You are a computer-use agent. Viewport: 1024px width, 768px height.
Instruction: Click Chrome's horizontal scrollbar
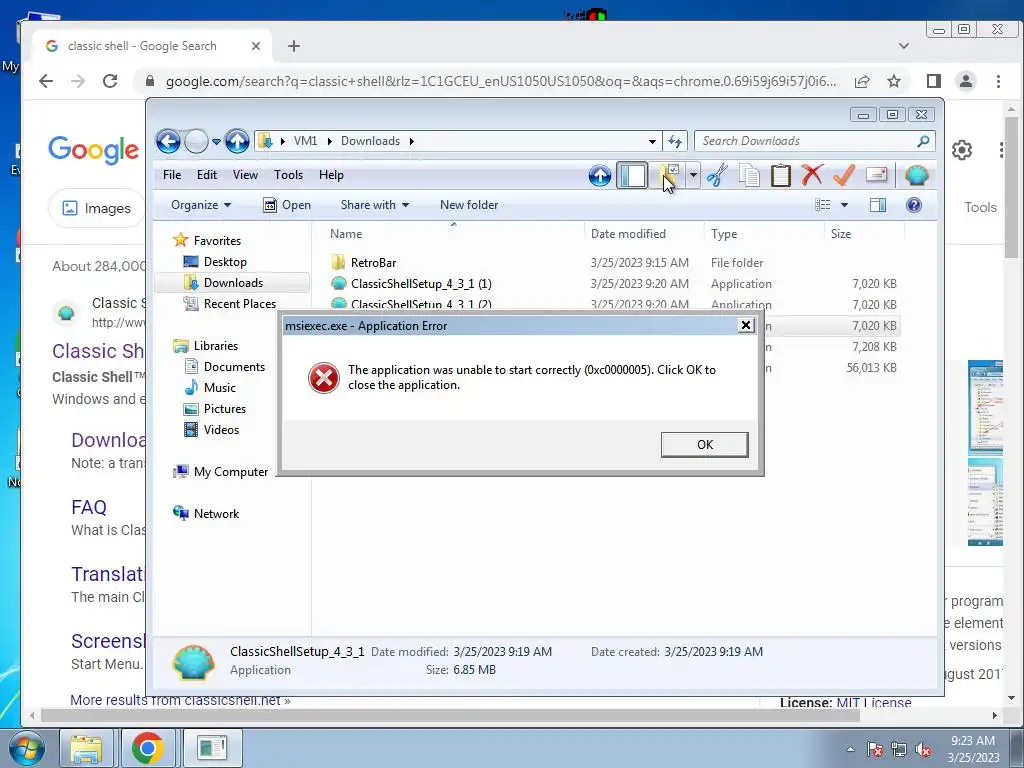pos(451,716)
